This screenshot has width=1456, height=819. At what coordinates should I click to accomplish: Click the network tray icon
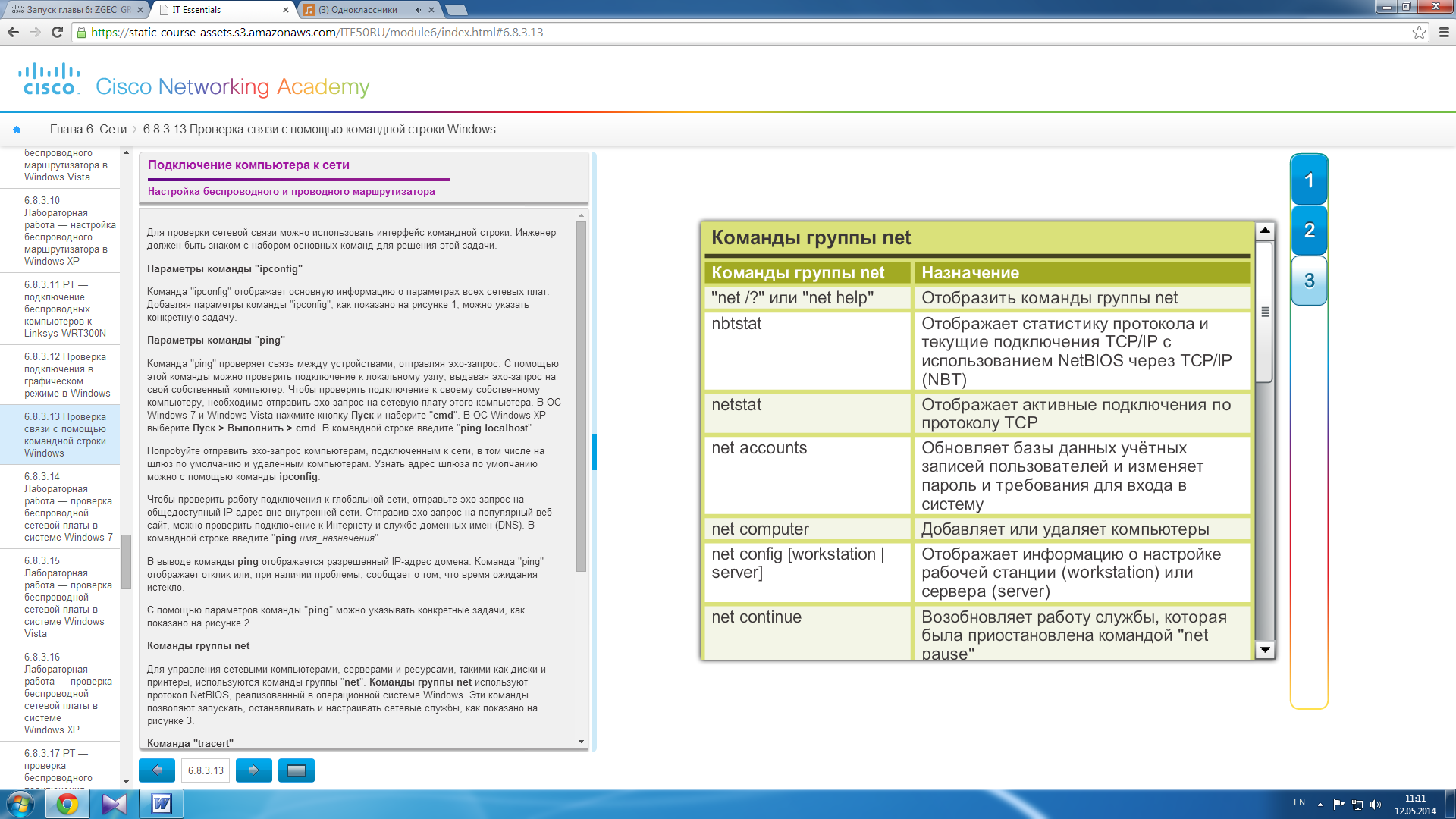(x=1357, y=805)
